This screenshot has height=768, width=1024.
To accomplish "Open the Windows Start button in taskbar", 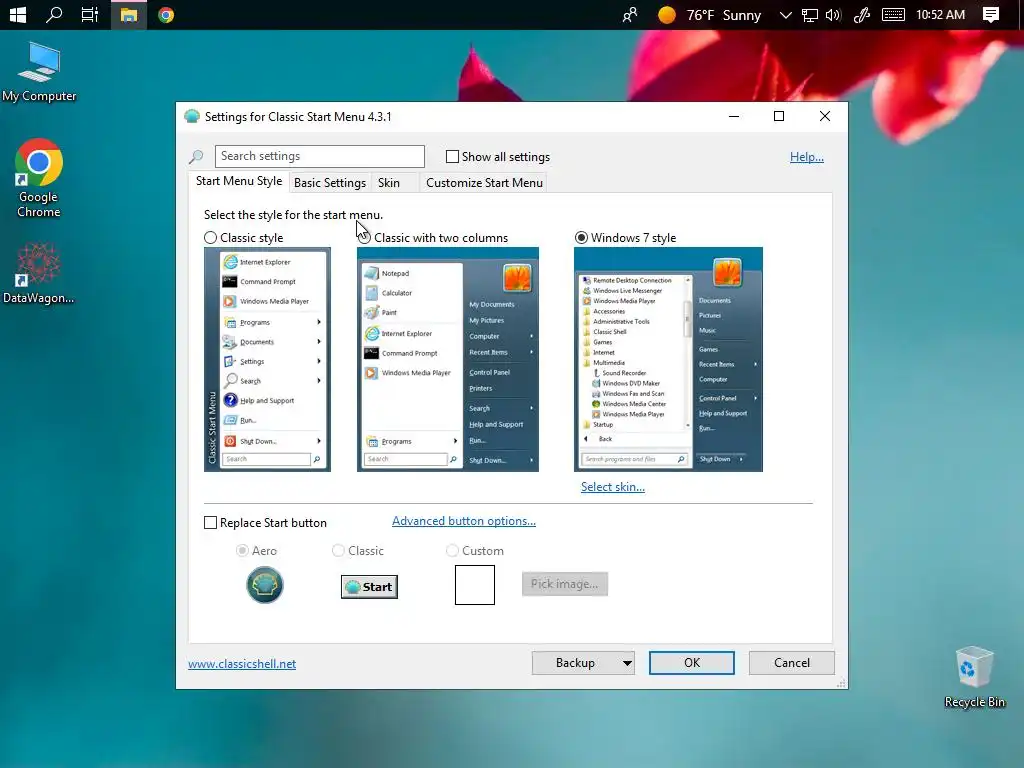I will [x=18, y=14].
